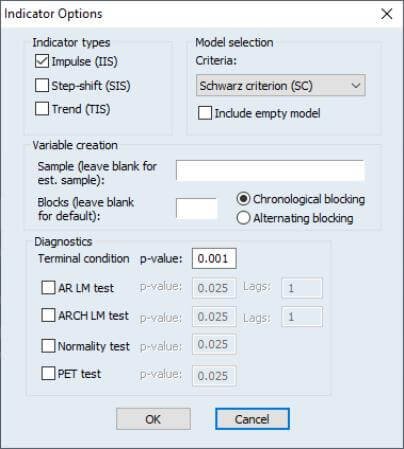
Task: Click the Sample input field
Action: coord(270,170)
